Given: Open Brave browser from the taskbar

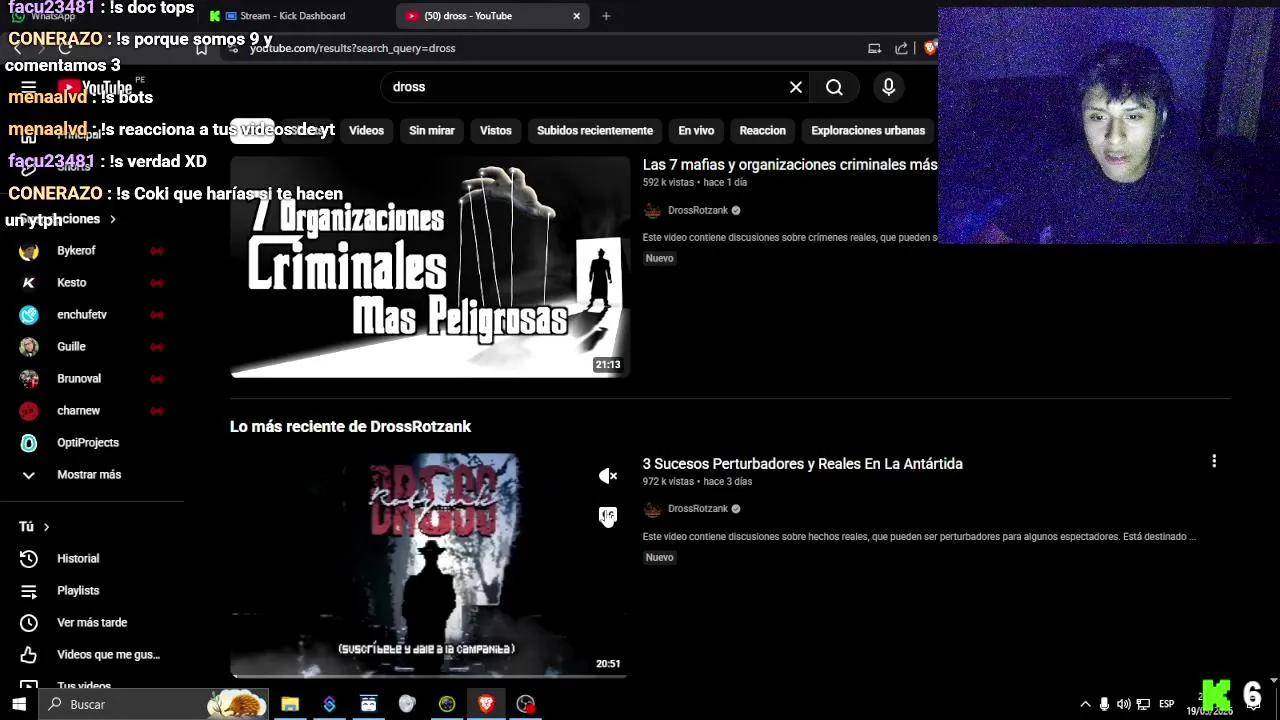Looking at the screenshot, I should (x=486, y=704).
